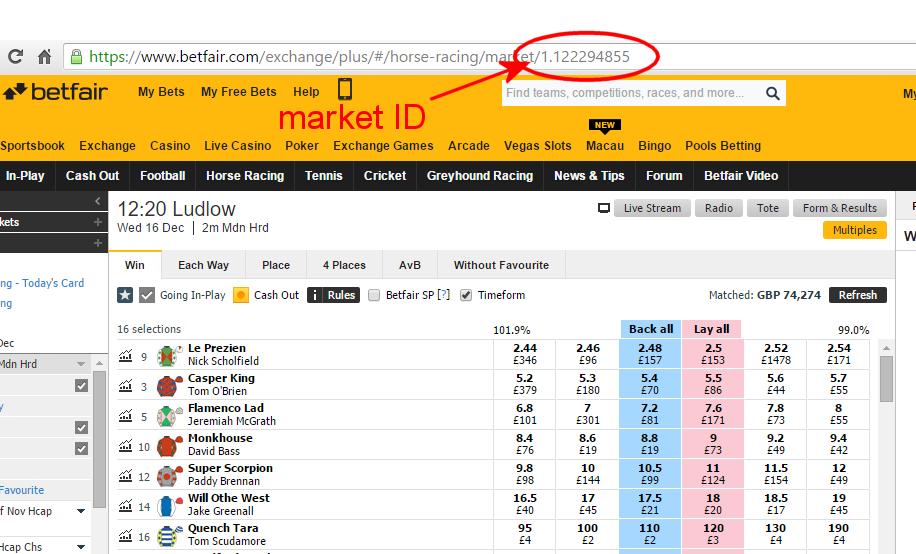Click the Live Stream screen icon
916x554 pixels.
click(604, 208)
